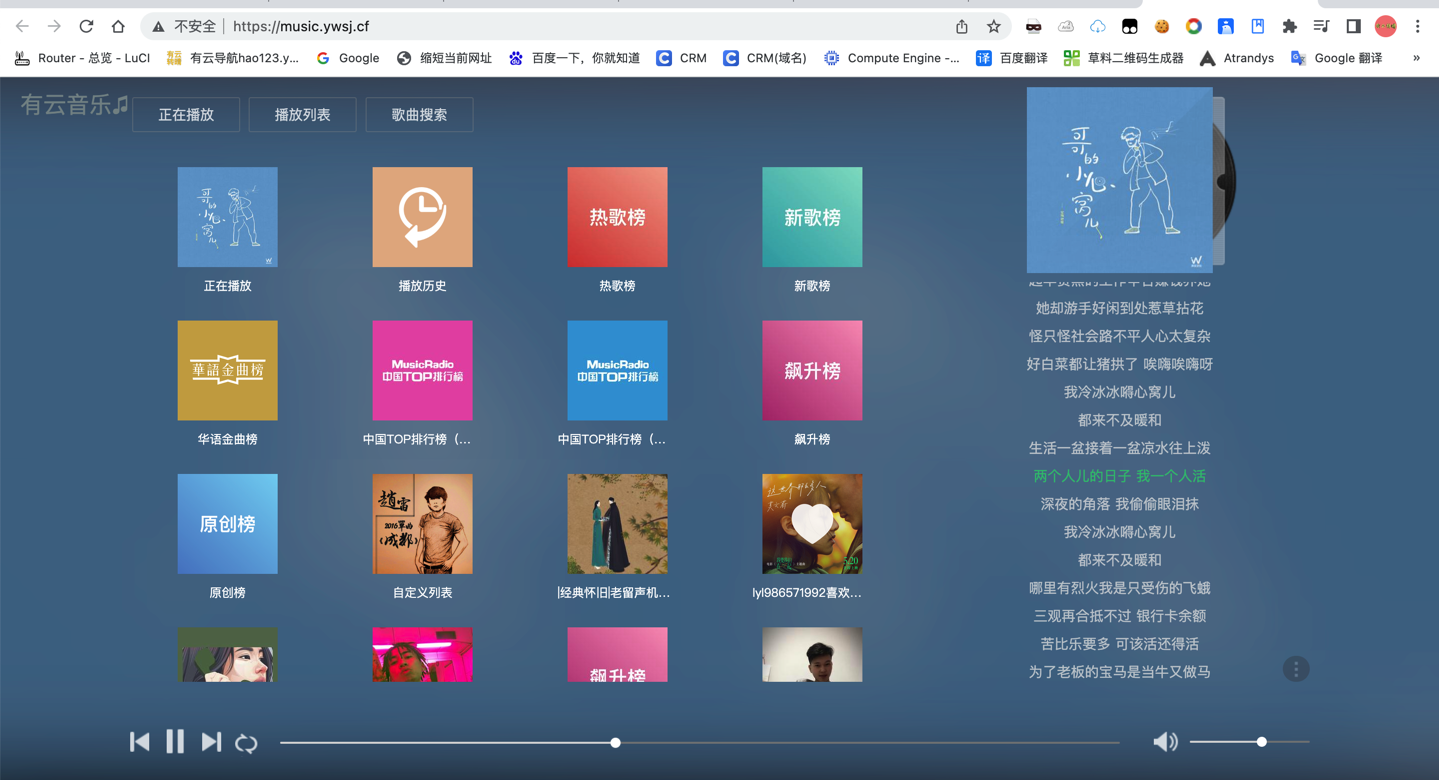Open the 华语金曲榜 playlist

pos(228,371)
